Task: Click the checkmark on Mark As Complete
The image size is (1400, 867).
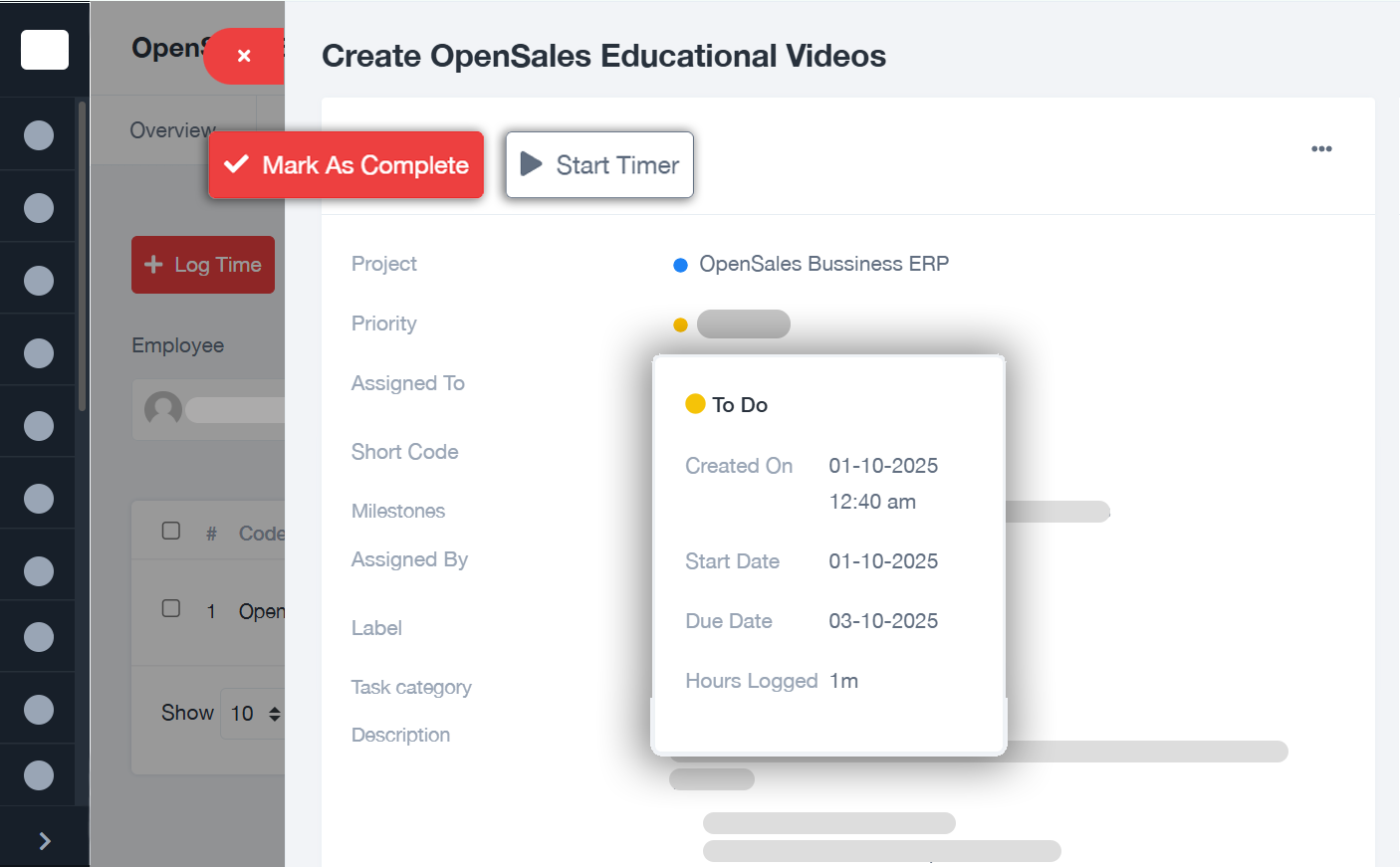Action: [x=235, y=164]
